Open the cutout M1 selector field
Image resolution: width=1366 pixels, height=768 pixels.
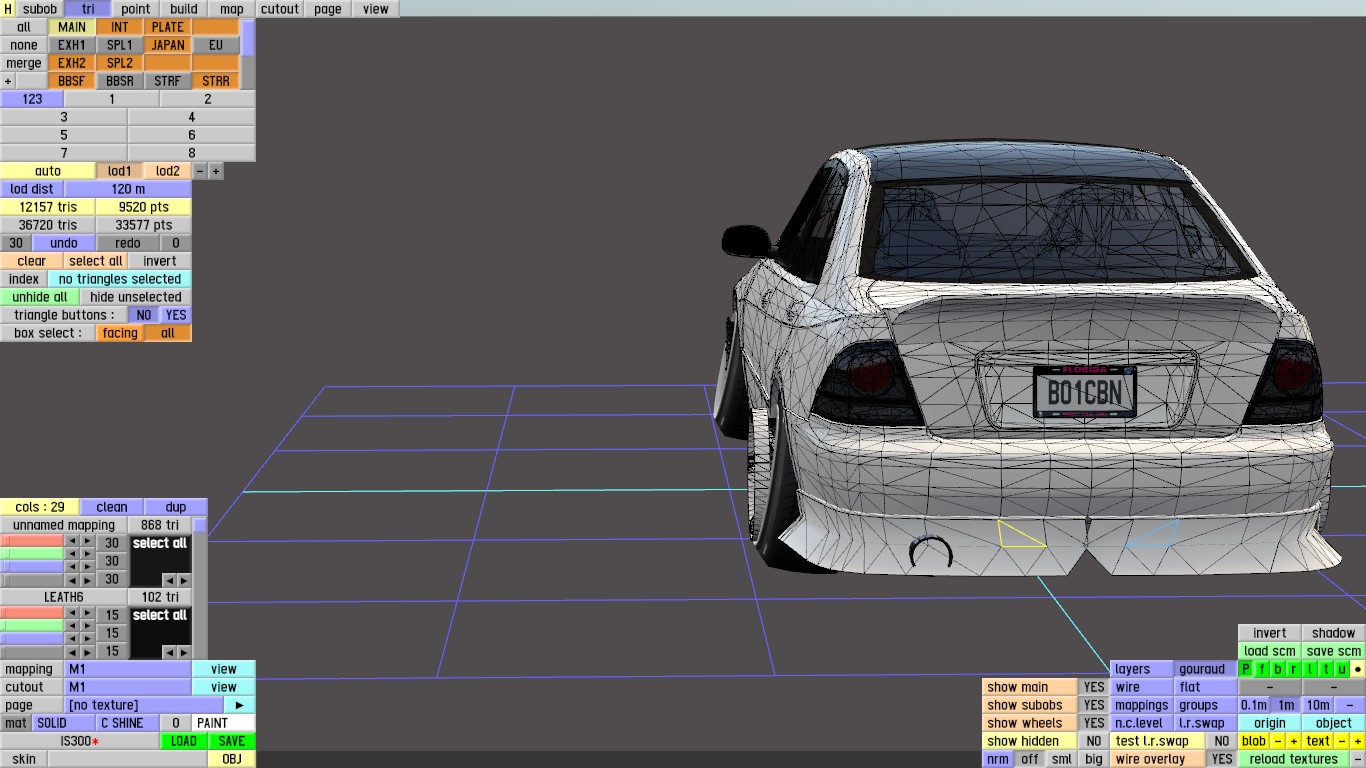pos(128,687)
